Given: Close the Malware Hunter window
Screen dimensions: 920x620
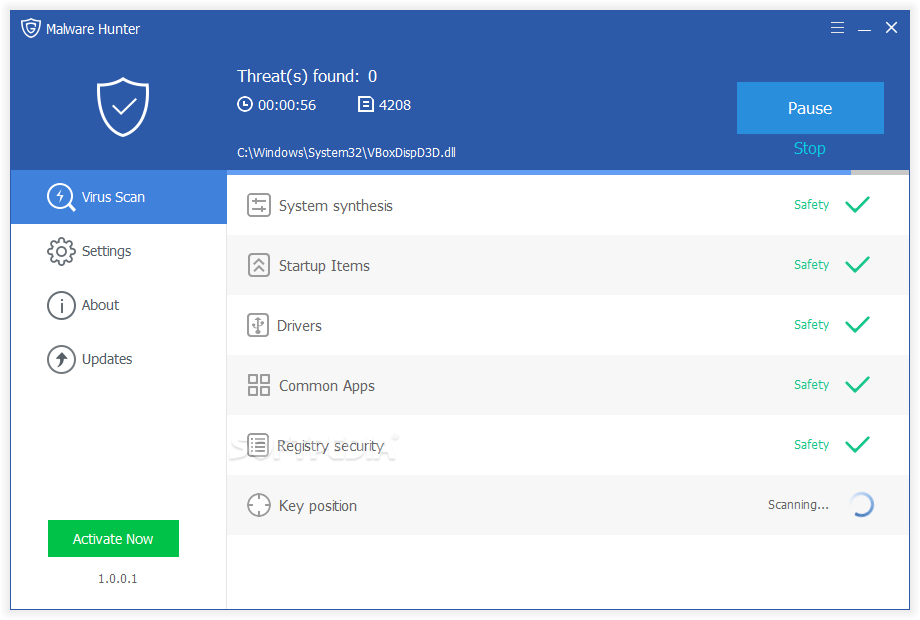Looking at the screenshot, I should [891, 28].
